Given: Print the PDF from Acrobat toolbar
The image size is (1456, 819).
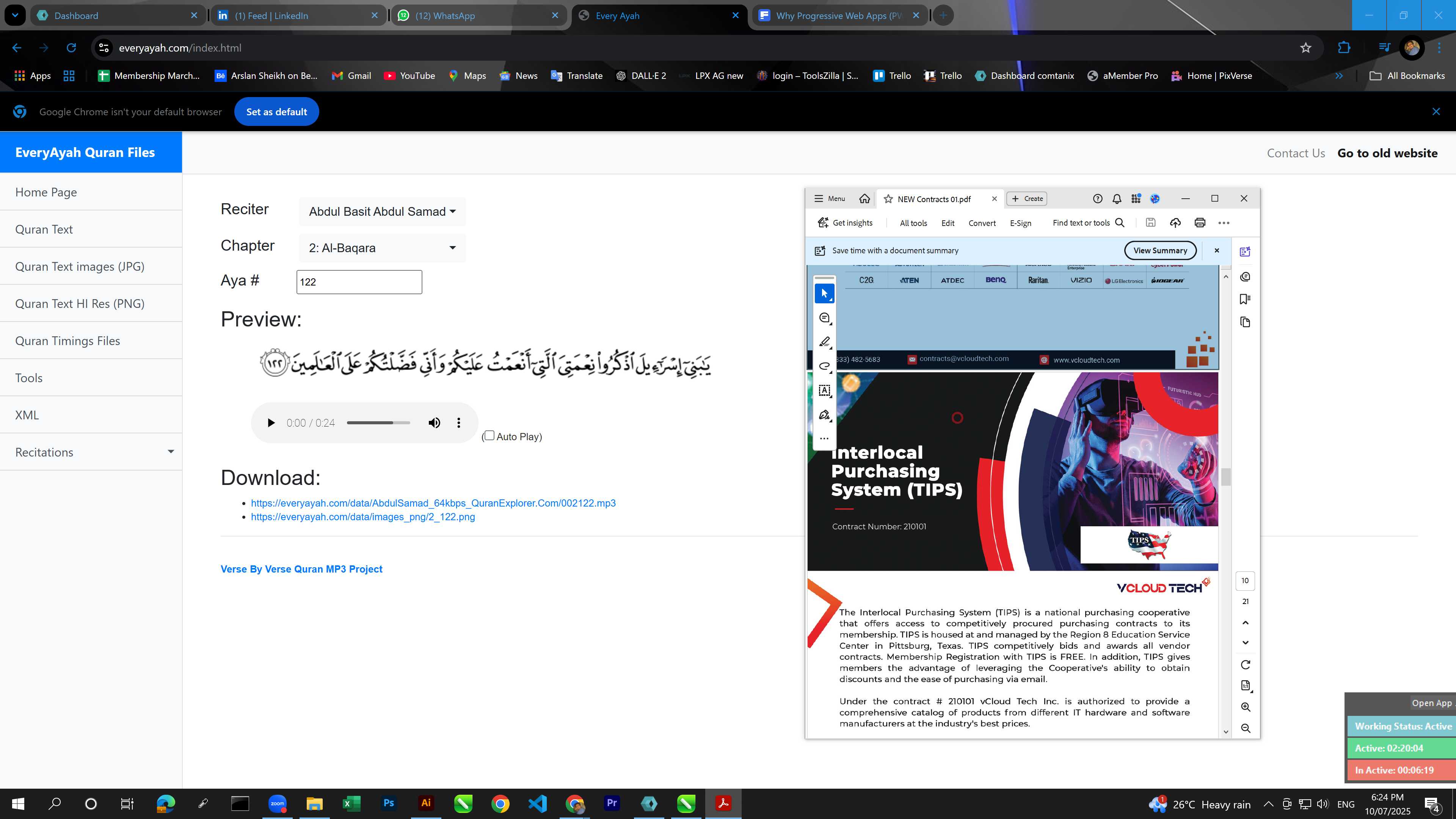Looking at the screenshot, I should pos(1200,223).
